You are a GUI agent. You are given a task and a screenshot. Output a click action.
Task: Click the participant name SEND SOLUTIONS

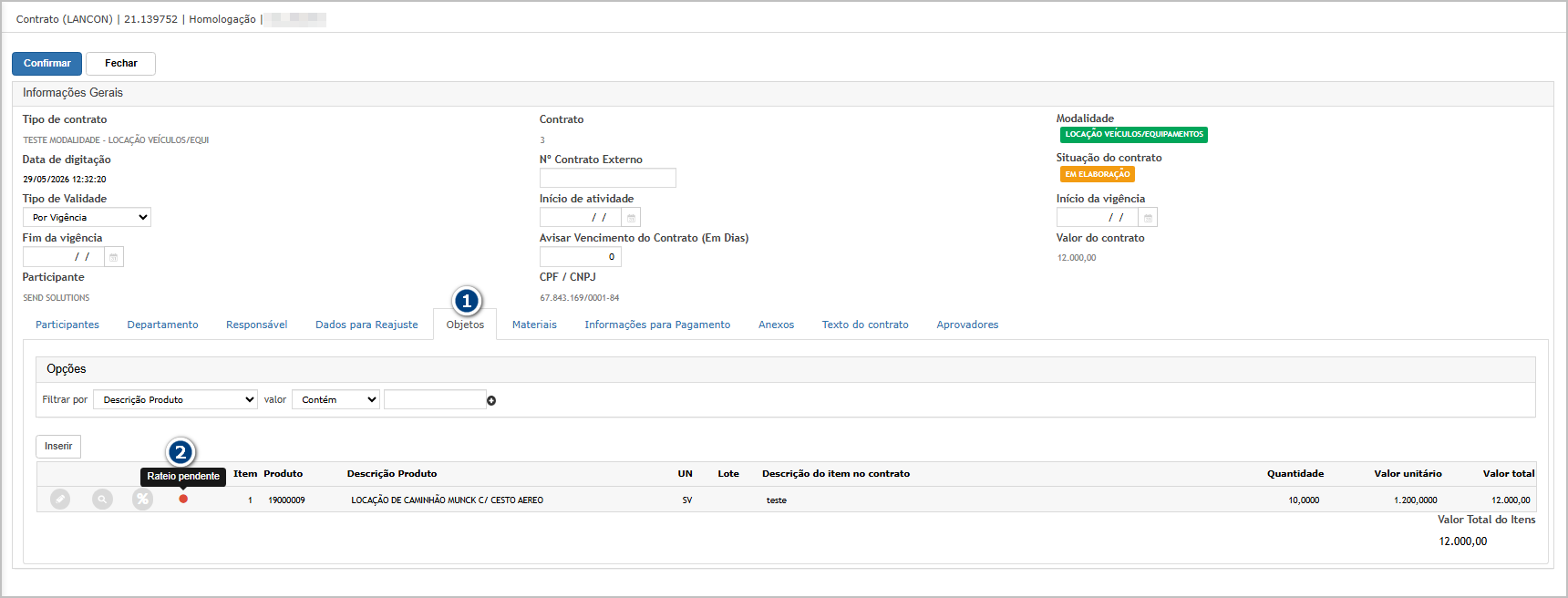point(57,298)
